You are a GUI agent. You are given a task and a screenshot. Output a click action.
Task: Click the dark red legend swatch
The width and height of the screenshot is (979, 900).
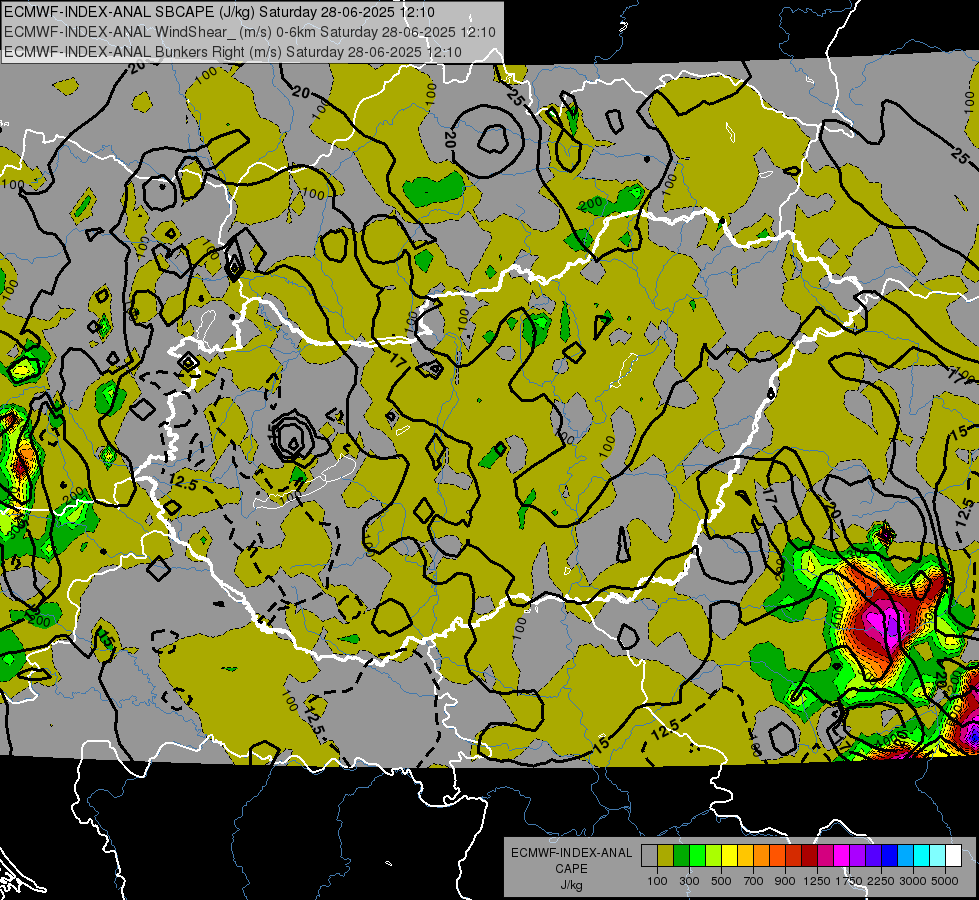coord(809,855)
